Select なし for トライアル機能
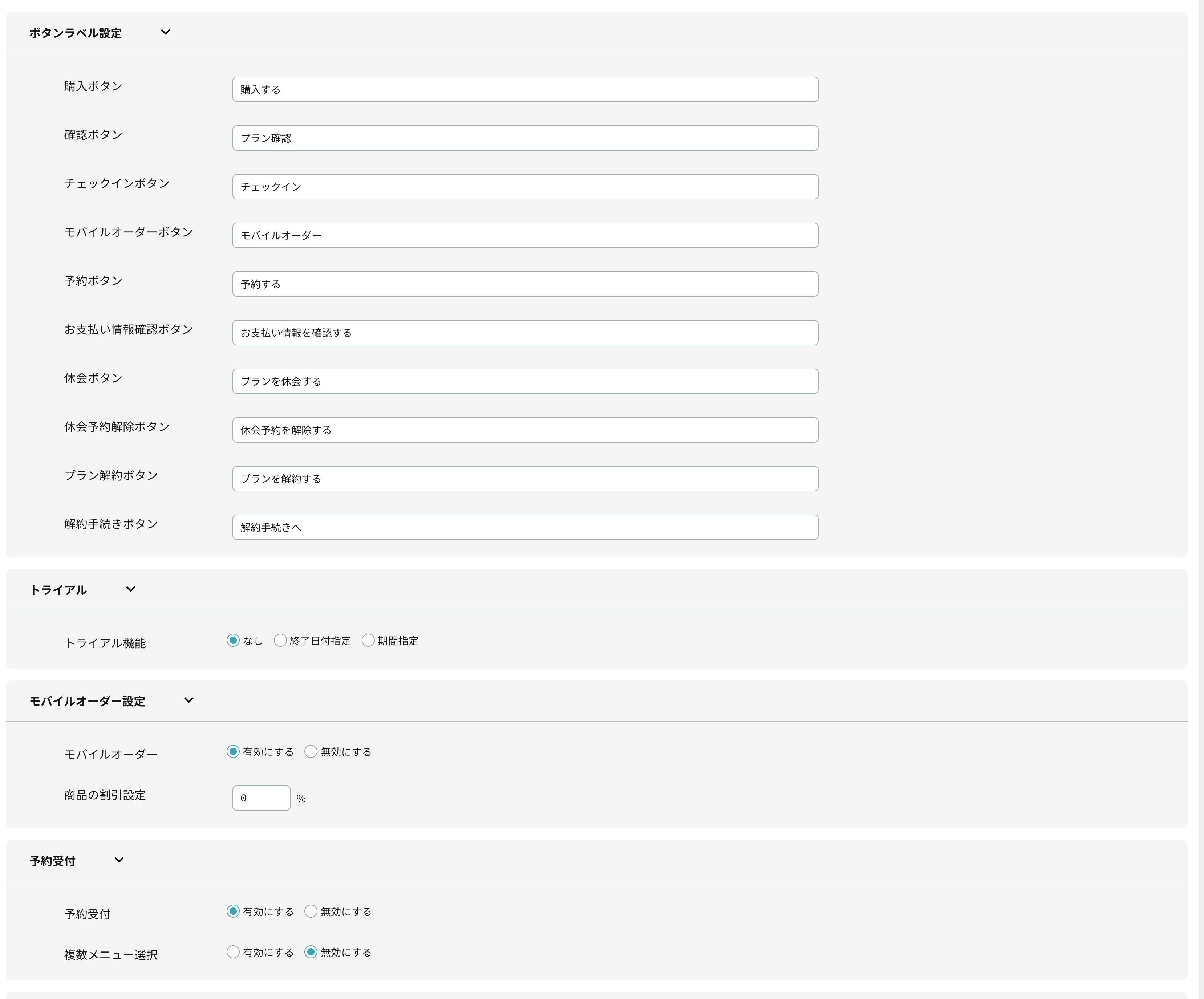The width and height of the screenshot is (1204, 999). (x=233, y=640)
